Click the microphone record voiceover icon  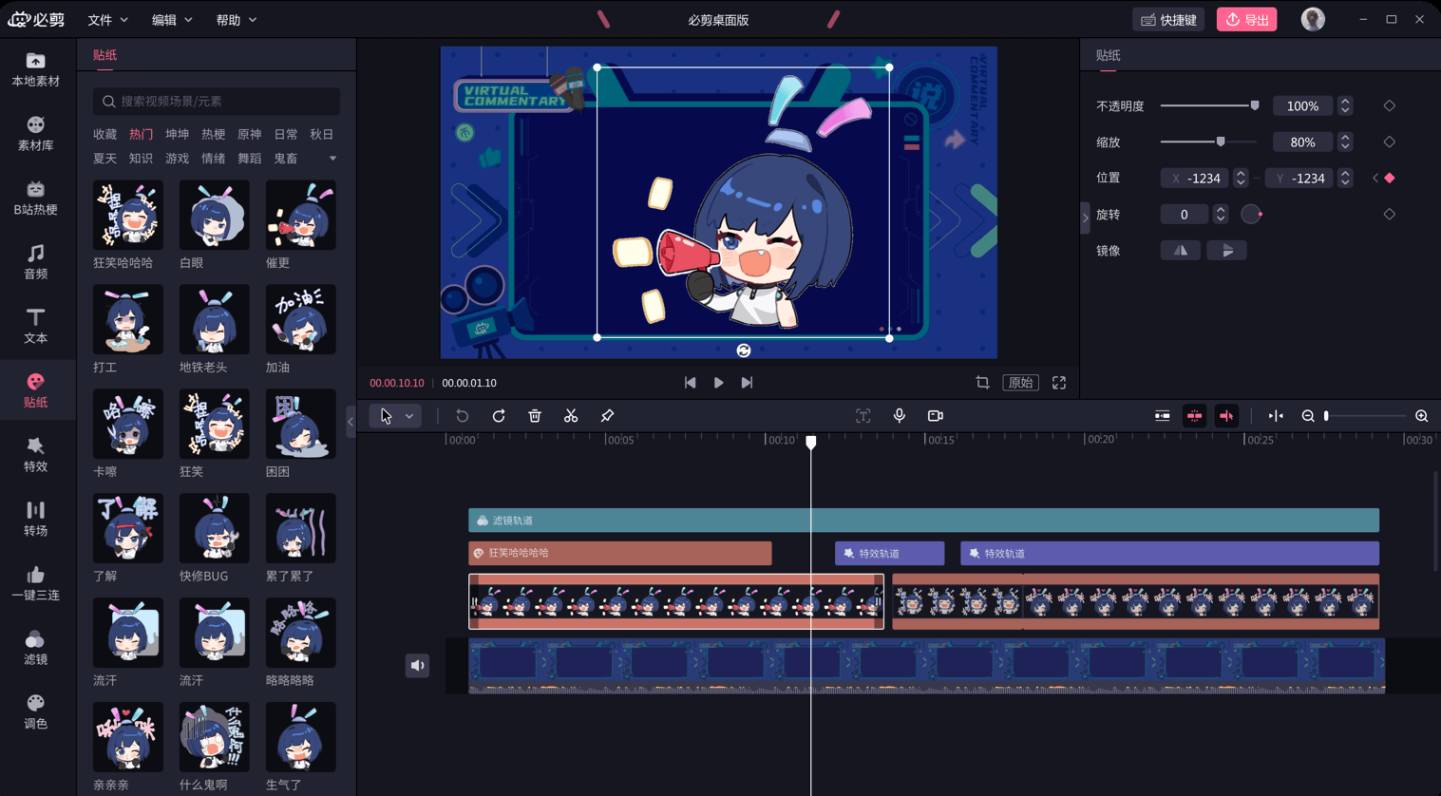pyautogui.click(x=899, y=416)
